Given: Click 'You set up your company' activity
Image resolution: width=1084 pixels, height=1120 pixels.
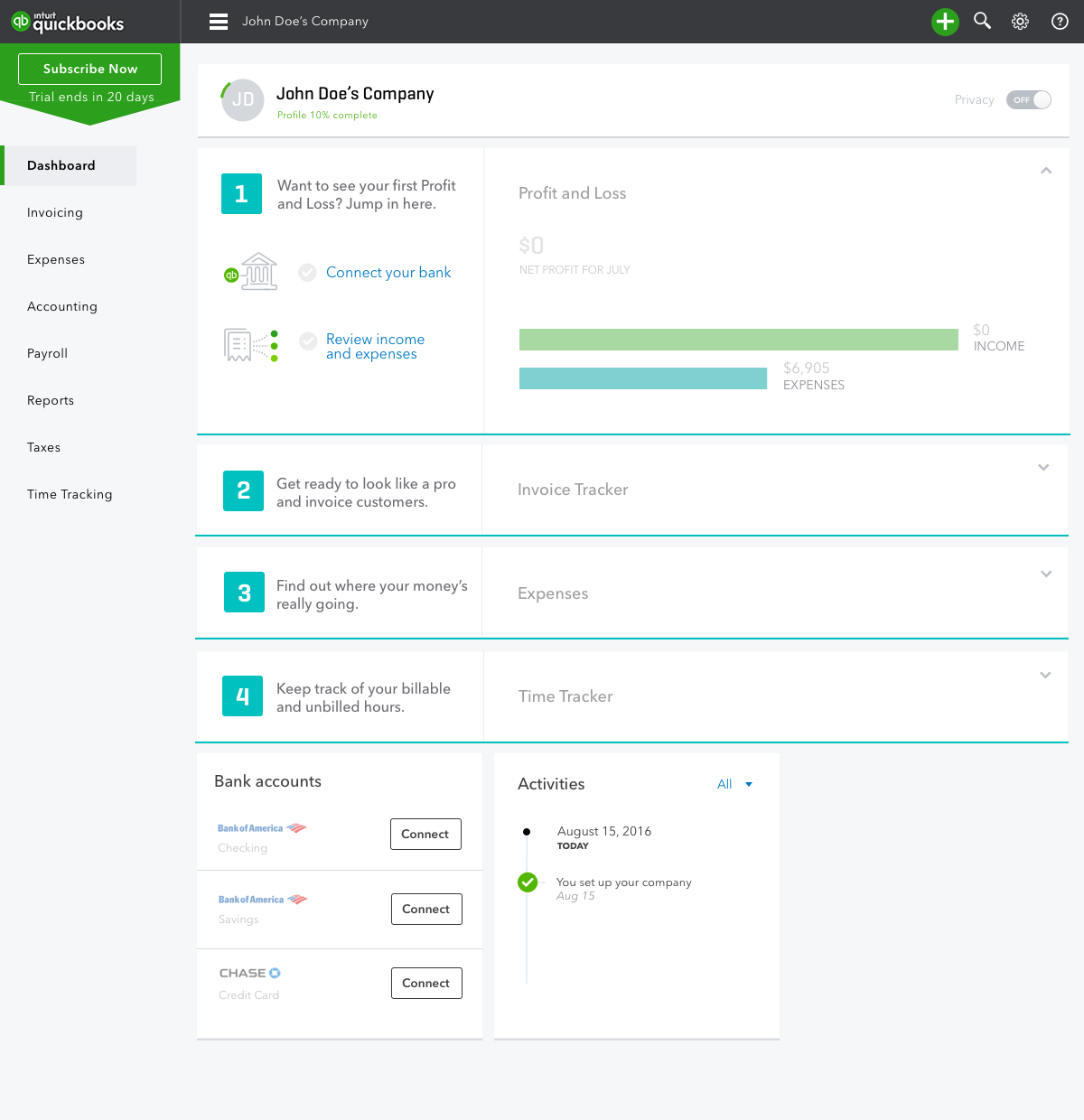Looking at the screenshot, I should [624, 882].
